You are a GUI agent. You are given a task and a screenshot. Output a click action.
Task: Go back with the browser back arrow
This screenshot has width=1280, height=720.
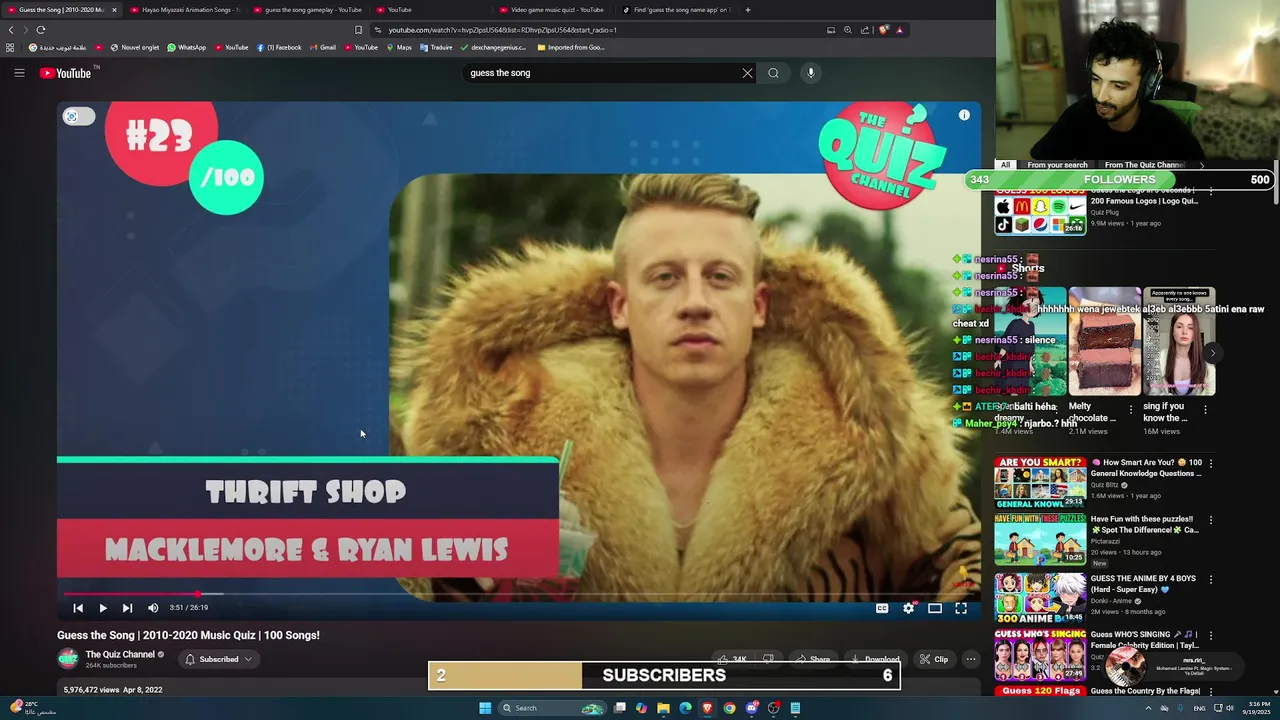(x=11, y=30)
